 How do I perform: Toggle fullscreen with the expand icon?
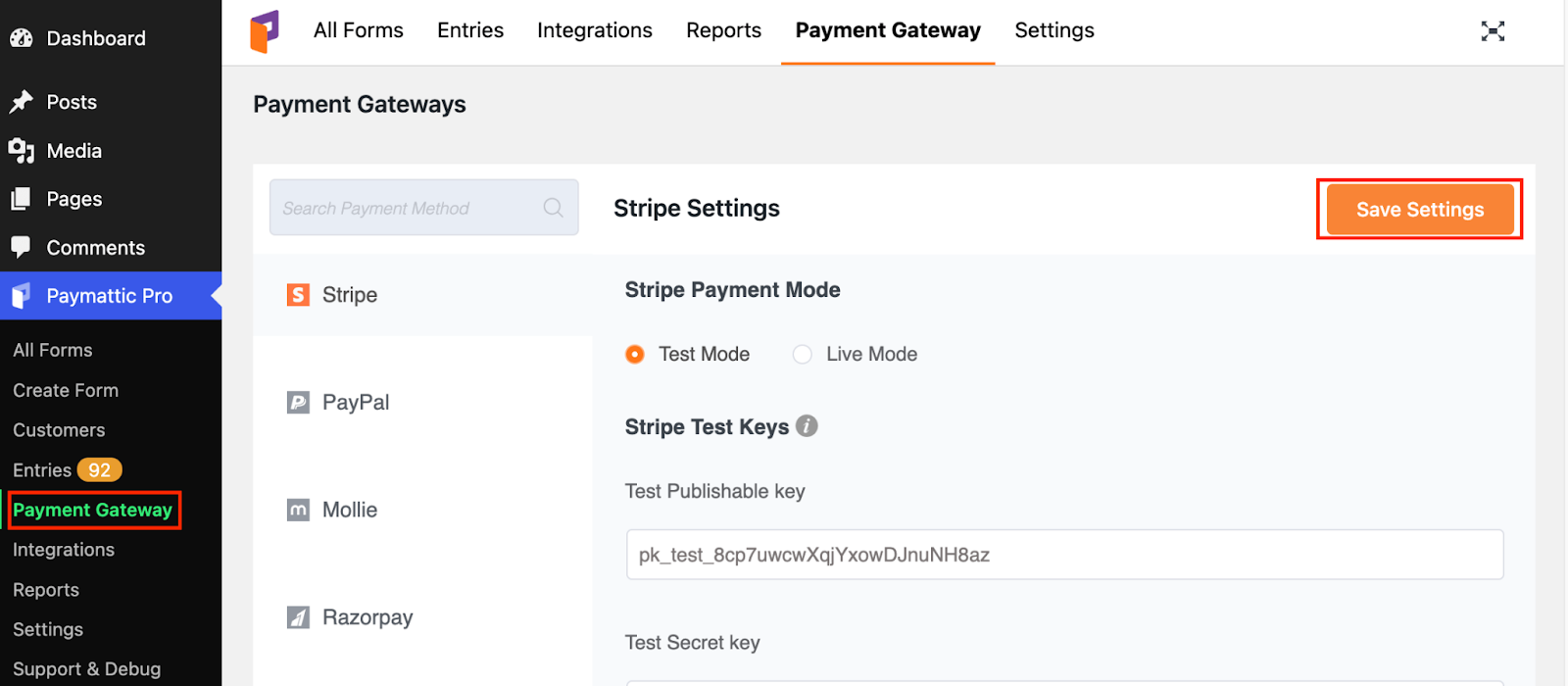[x=1493, y=31]
